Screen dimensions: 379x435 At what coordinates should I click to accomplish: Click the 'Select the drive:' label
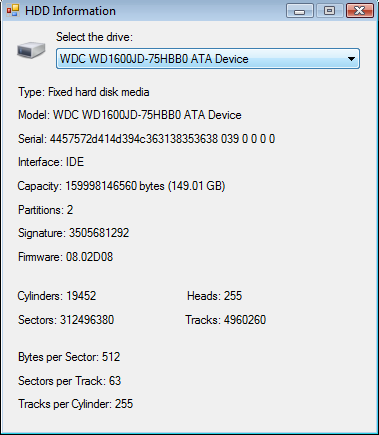click(x=94, y=37)
